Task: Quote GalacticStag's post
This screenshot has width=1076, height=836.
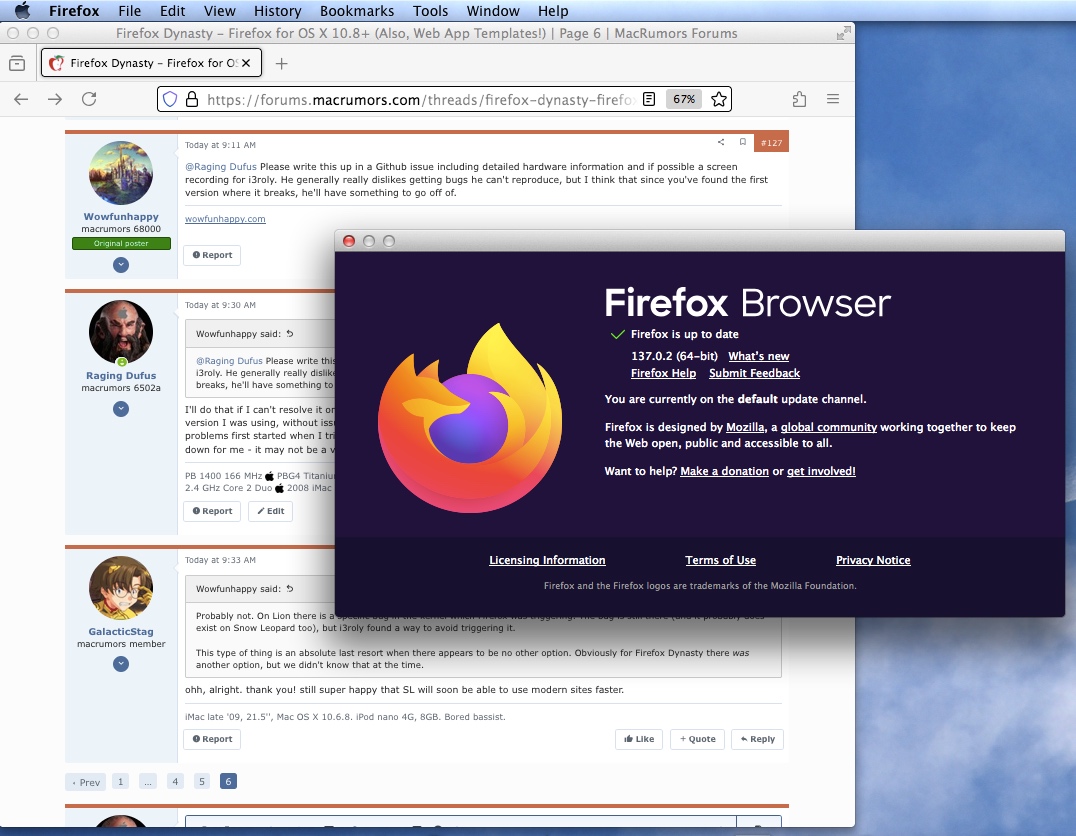Action: pyautogui.click(x=697, y=739)
